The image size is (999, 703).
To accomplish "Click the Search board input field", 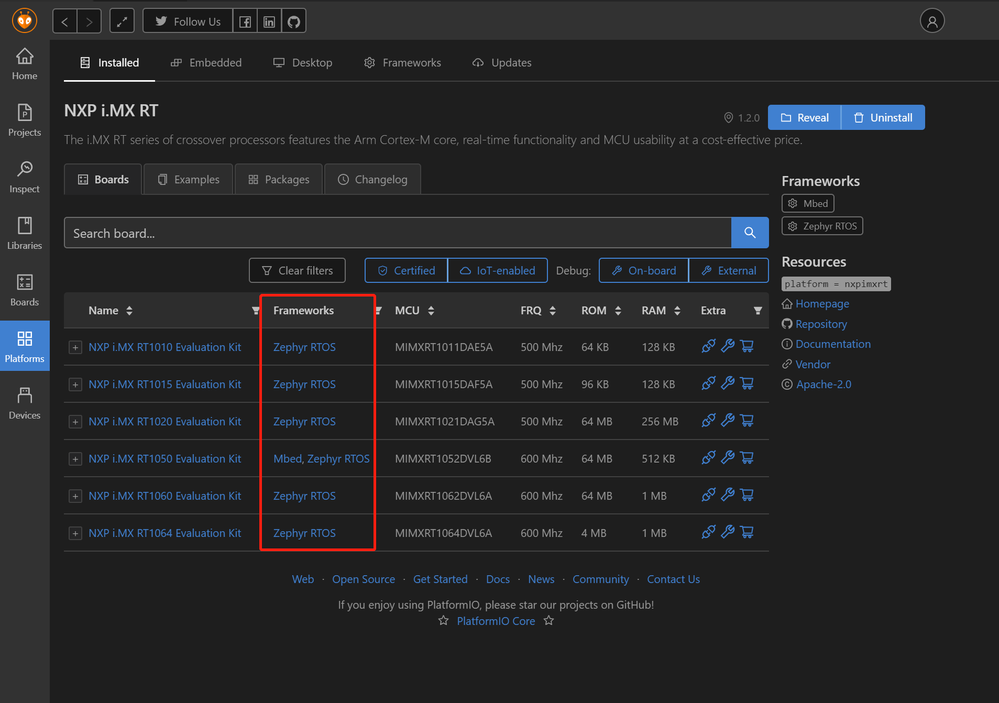I will click(398, 233).
